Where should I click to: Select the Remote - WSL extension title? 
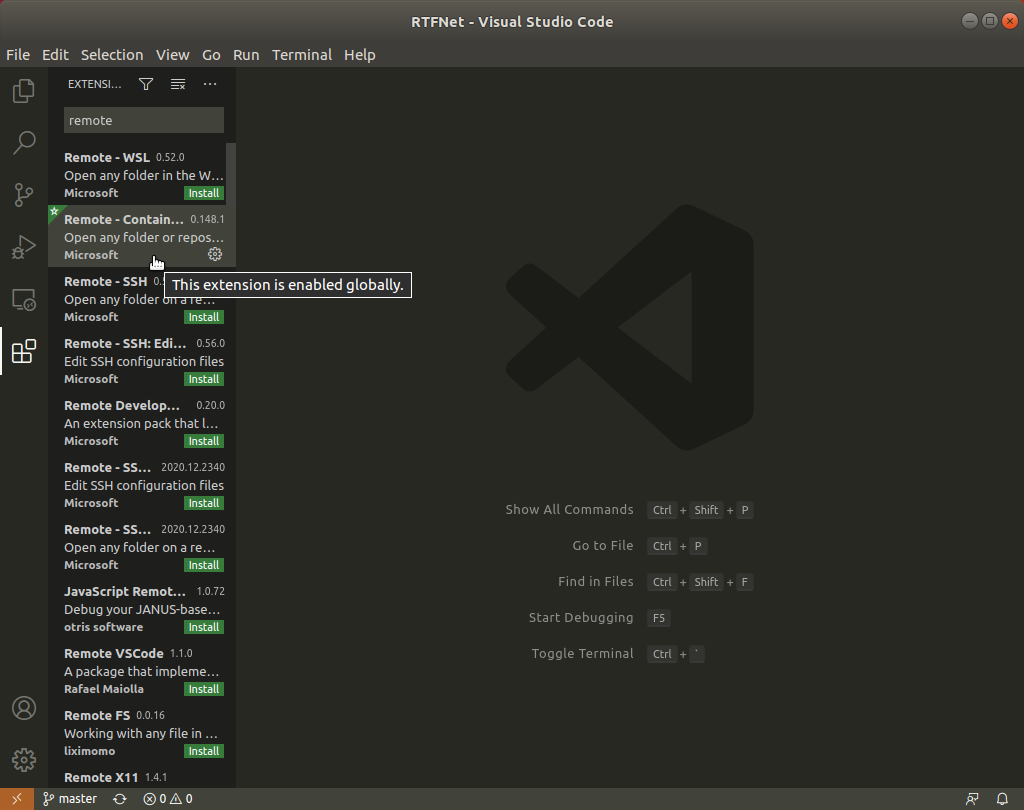107,157
